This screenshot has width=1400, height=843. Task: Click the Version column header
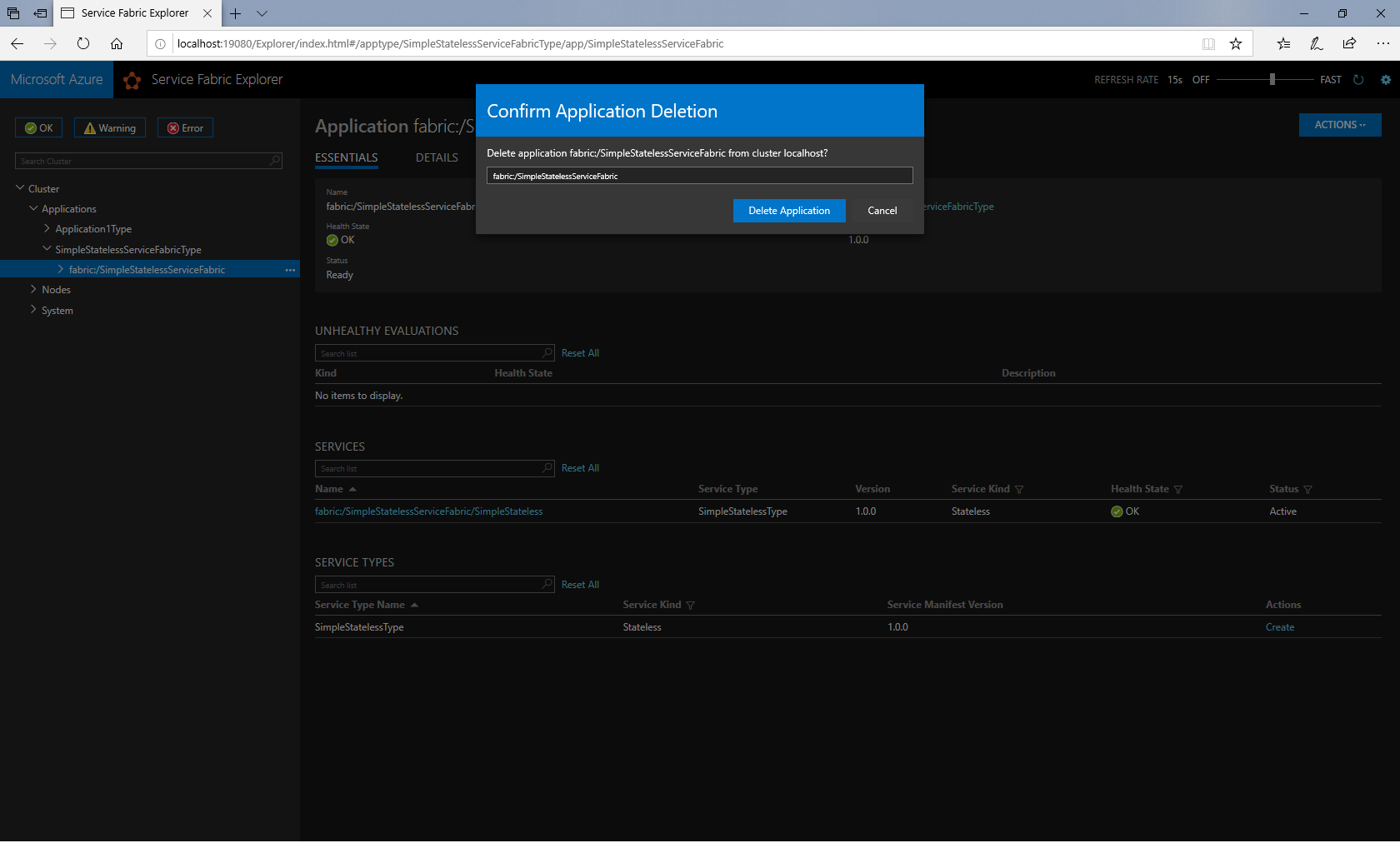click(872, 489)
